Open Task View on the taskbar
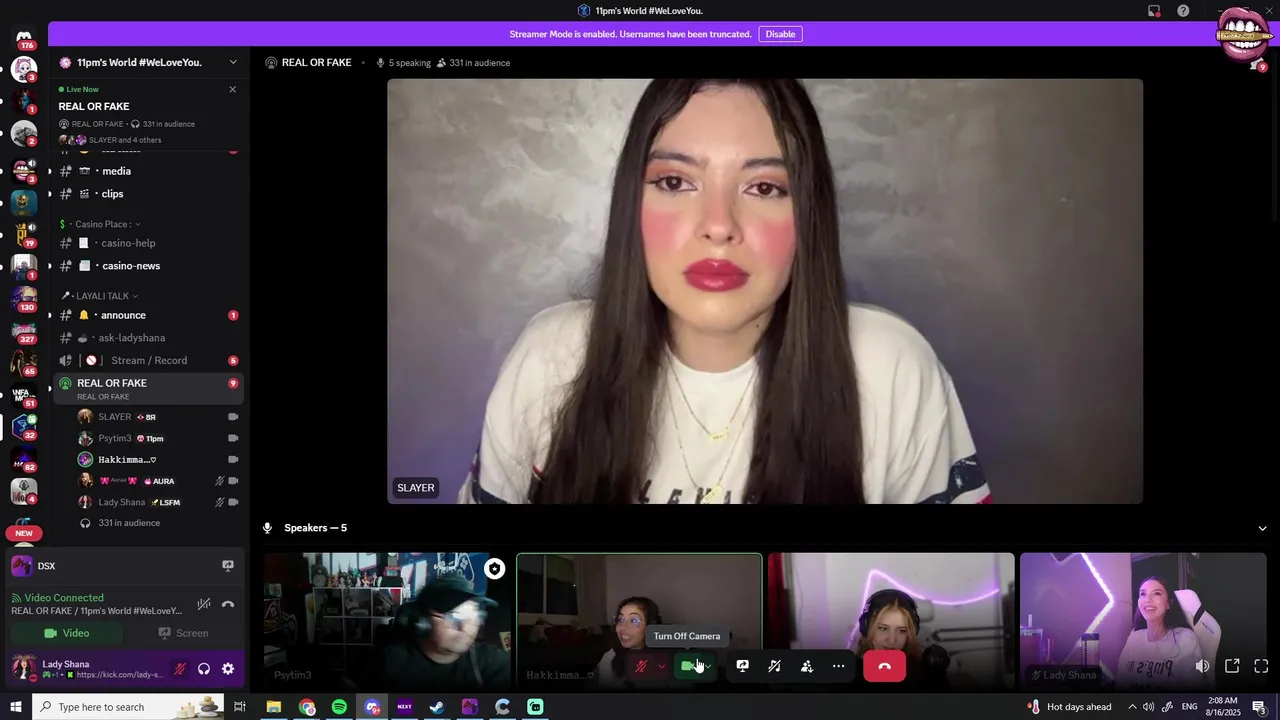This screenshot has width=1280, height=720. [x=240, y=707]
